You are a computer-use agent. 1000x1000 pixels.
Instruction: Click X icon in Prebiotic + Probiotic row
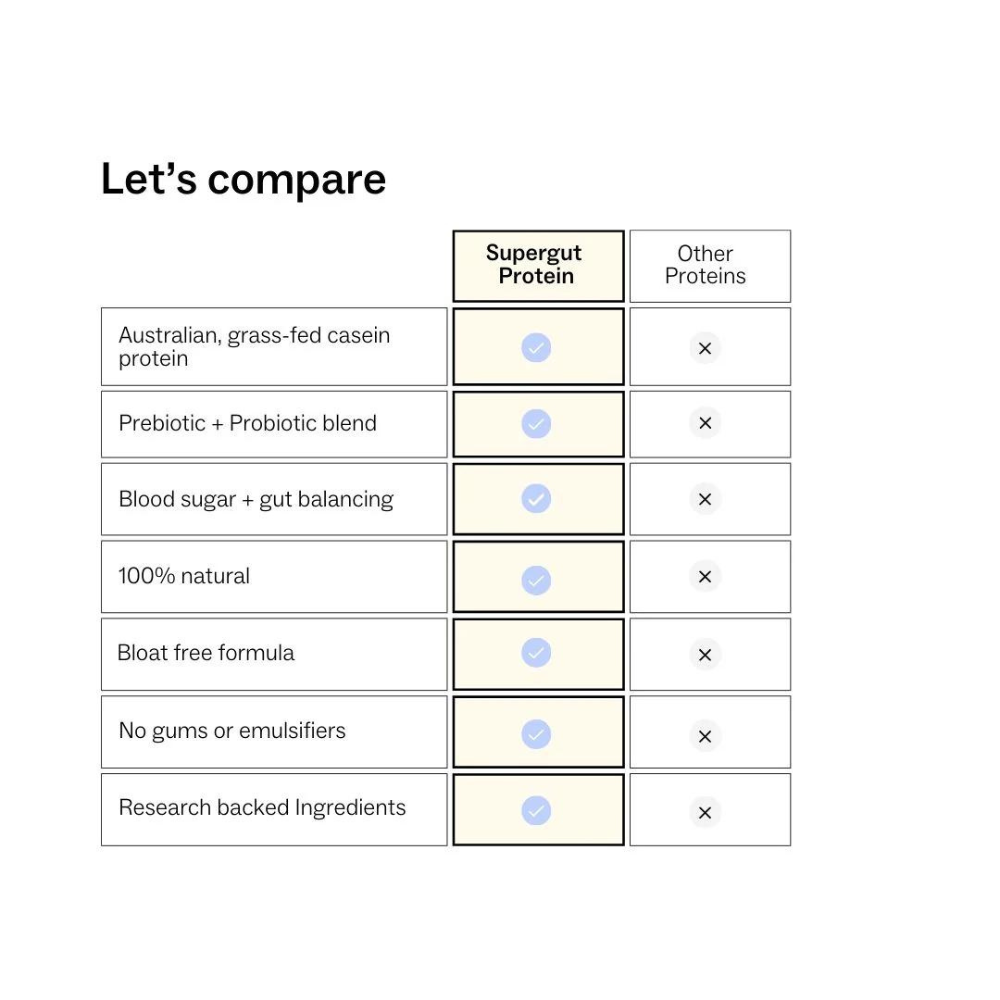coord(705,423)
